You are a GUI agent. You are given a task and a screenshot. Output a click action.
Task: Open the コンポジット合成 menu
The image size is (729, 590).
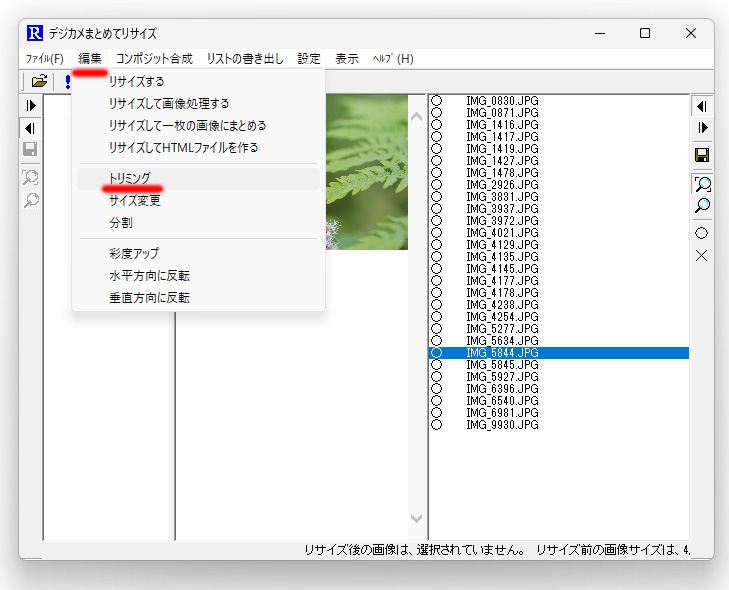click(154, 59)
